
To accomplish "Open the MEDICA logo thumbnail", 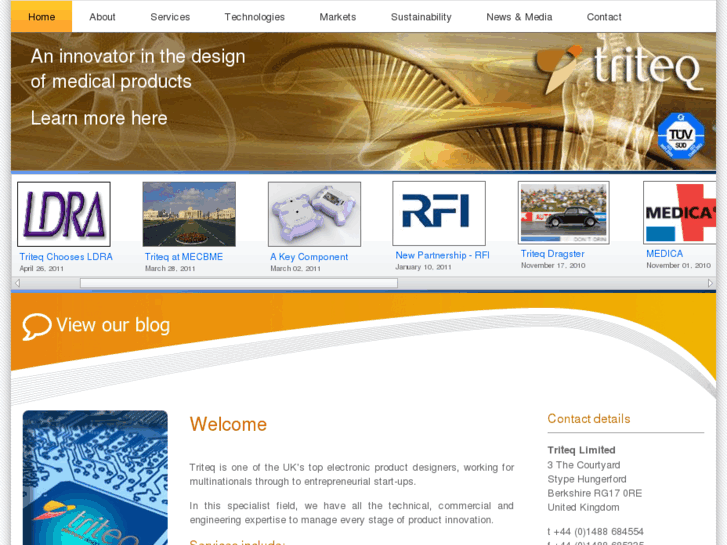I will [x=680, y=212].
